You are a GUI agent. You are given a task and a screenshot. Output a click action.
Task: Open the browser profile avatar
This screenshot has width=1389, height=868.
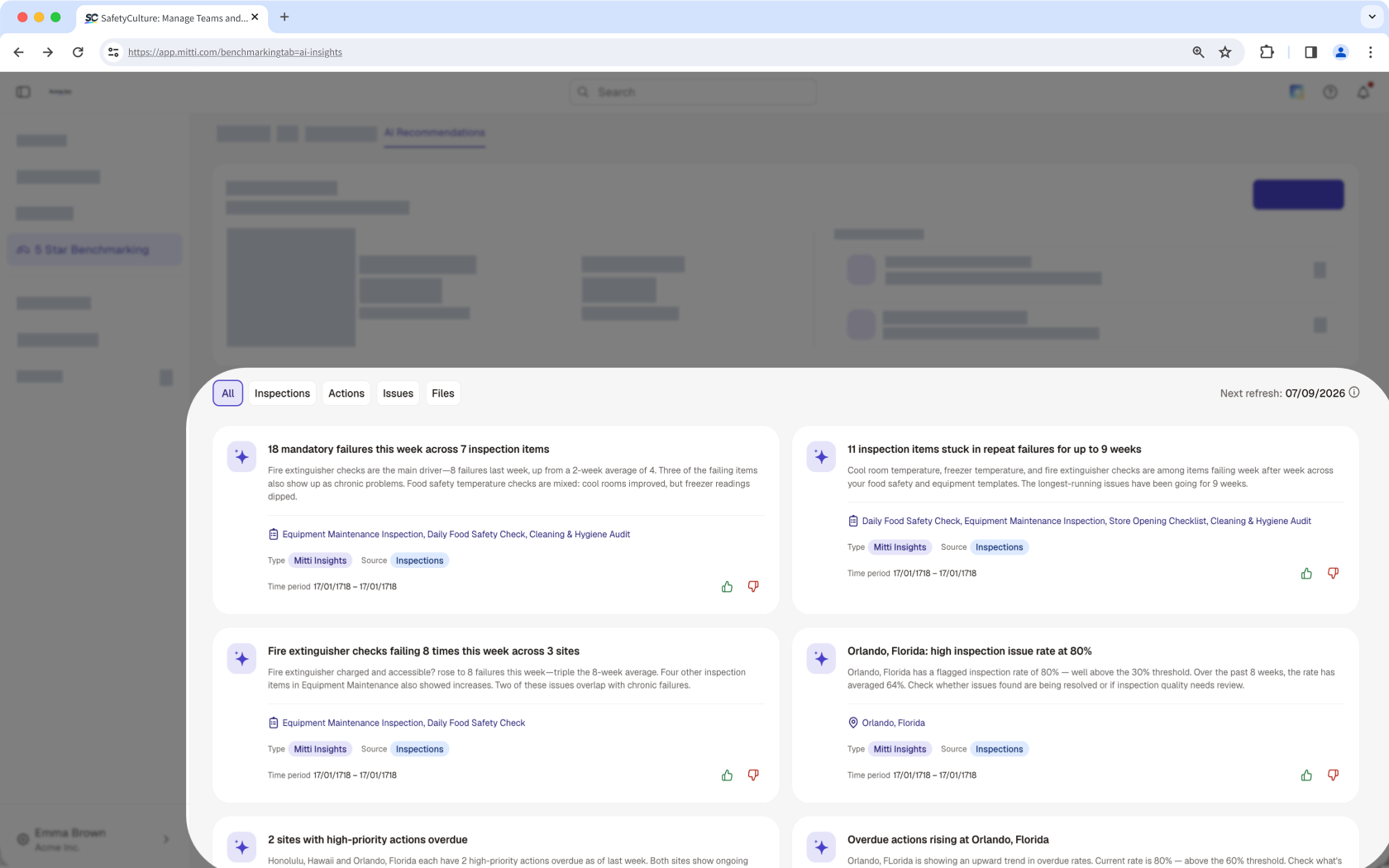(x=1340, y=52)
